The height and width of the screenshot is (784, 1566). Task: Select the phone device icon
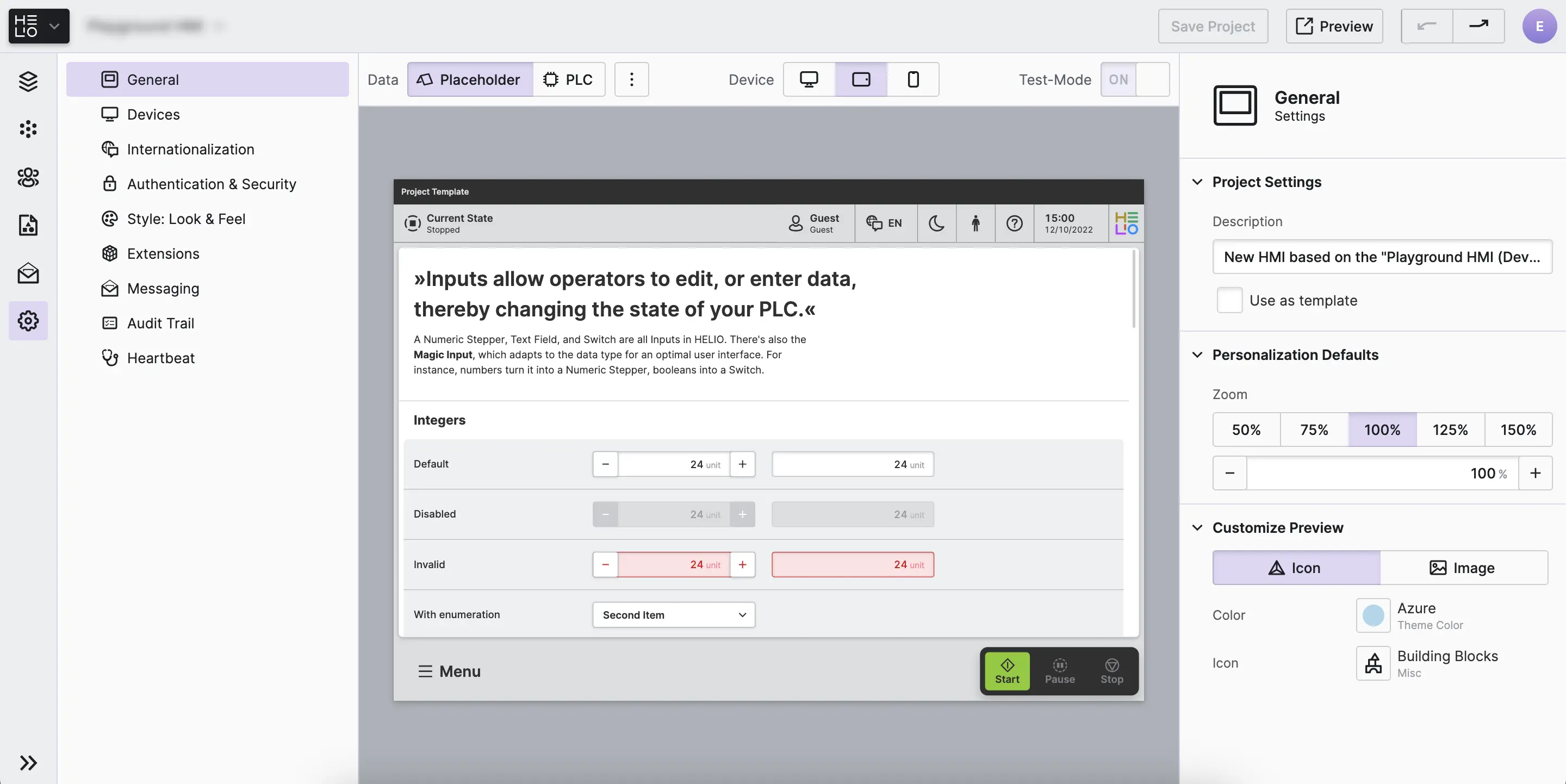(912, 79)
